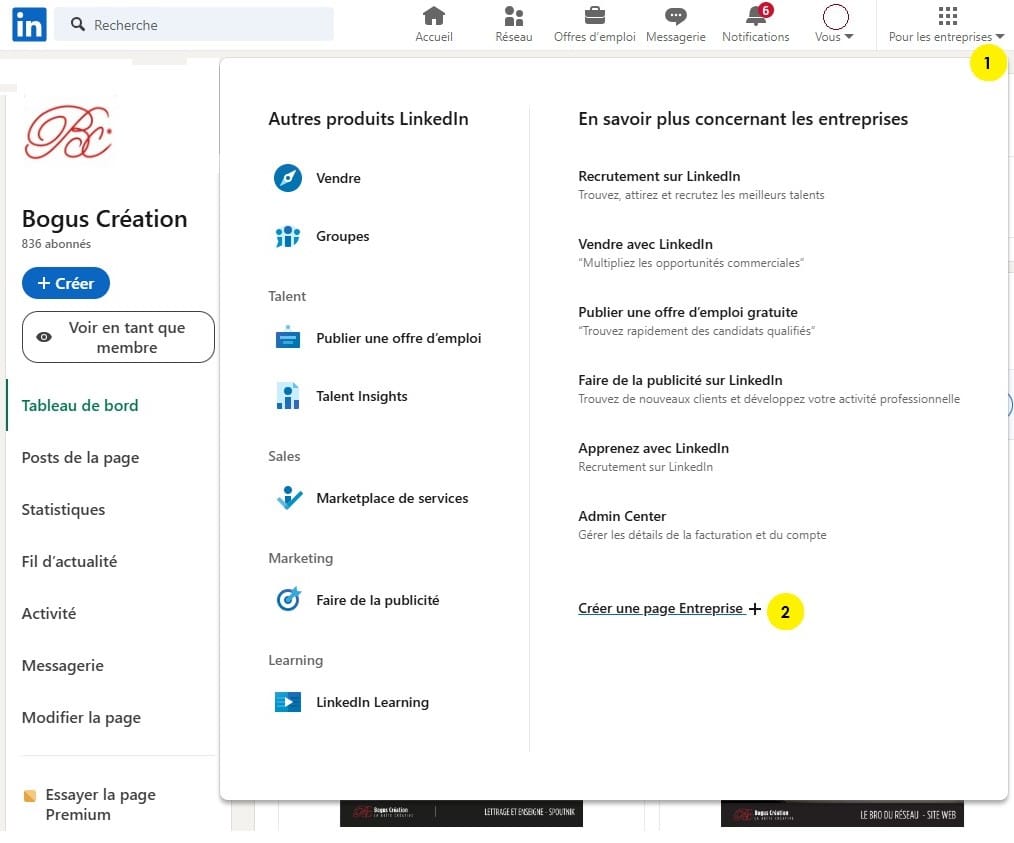Click the Vendre label in products list

coord(338,178)
